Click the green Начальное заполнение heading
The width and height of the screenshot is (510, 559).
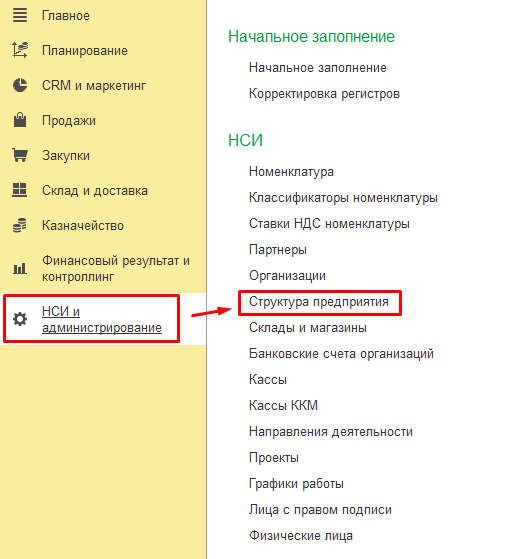pyautogui.click(x=311, y=36)
